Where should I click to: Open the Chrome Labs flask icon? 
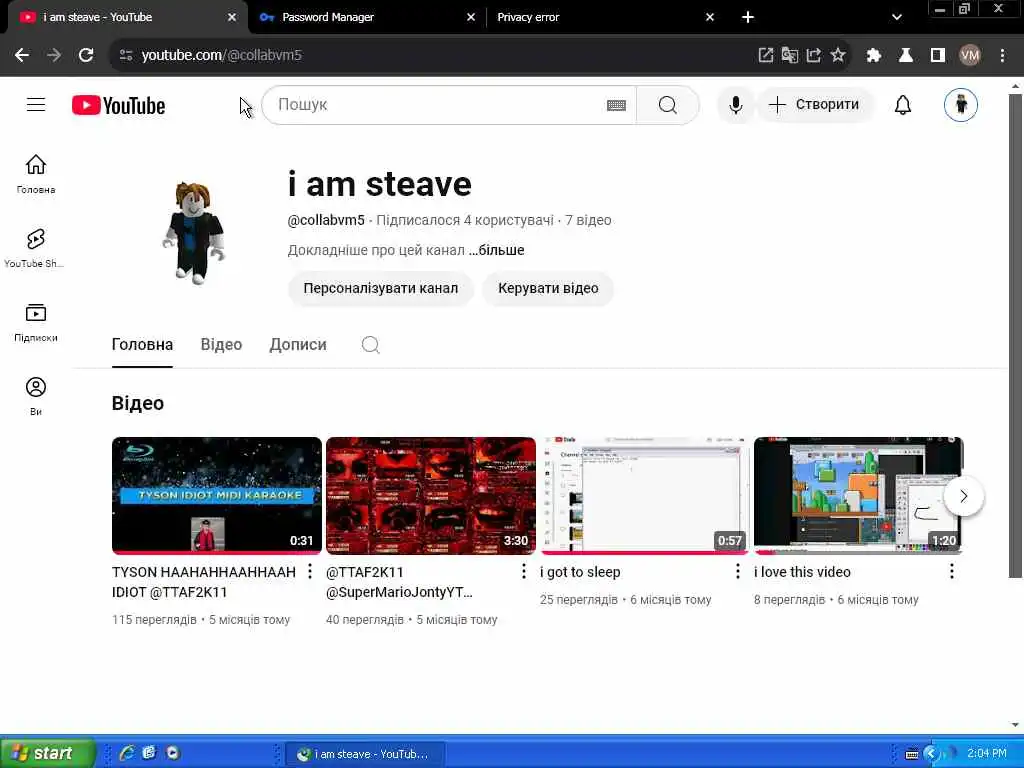[906, 56]
